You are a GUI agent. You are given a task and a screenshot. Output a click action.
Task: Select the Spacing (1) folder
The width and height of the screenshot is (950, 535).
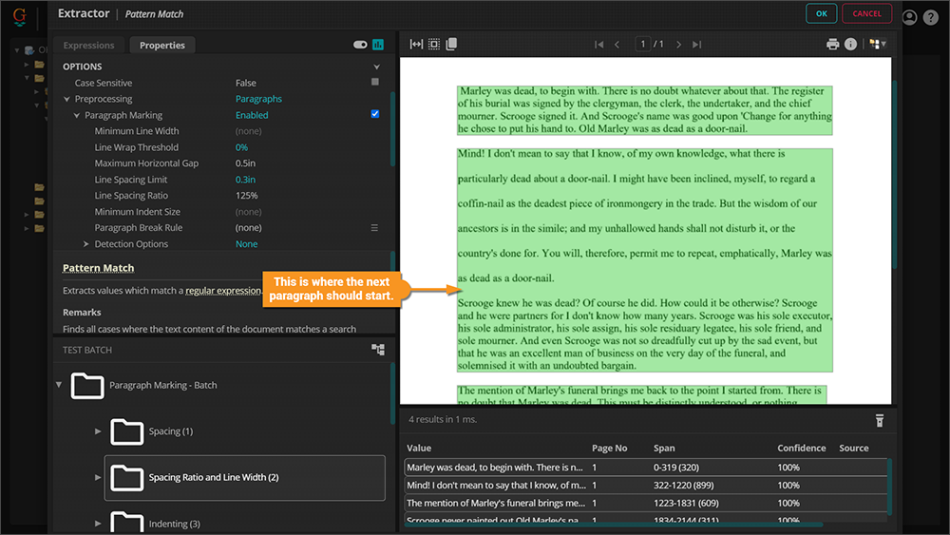click(171, 431)
